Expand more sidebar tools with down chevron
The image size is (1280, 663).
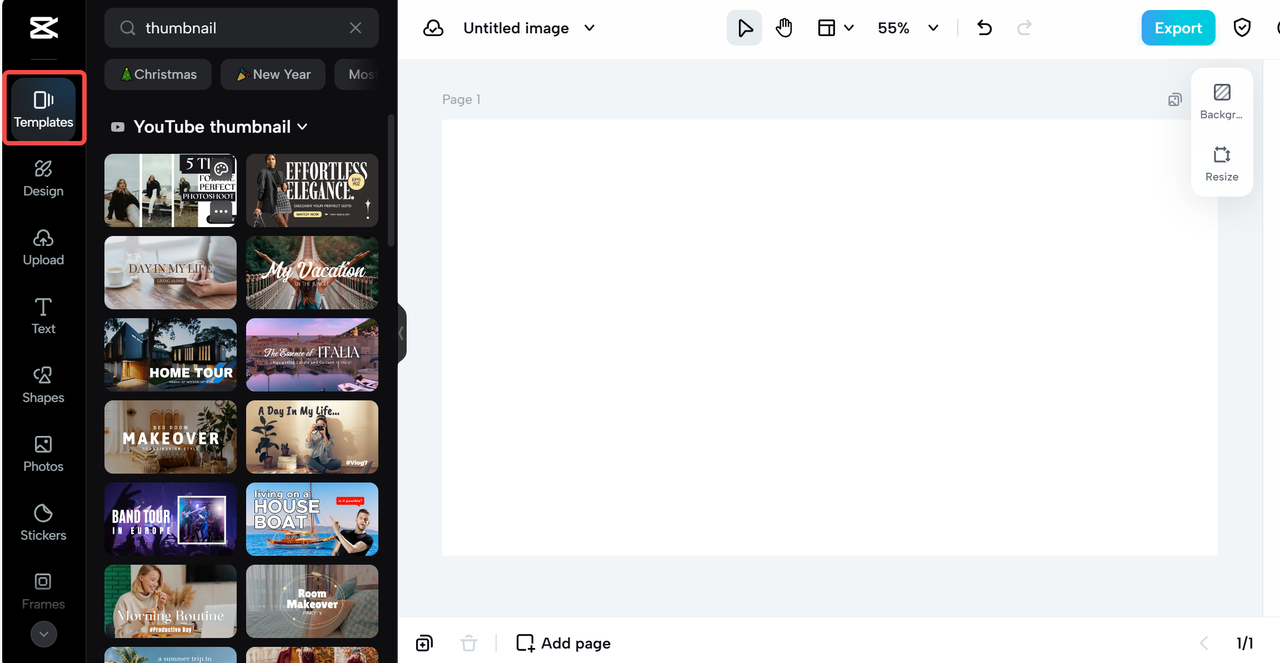(x=43, y=634)
